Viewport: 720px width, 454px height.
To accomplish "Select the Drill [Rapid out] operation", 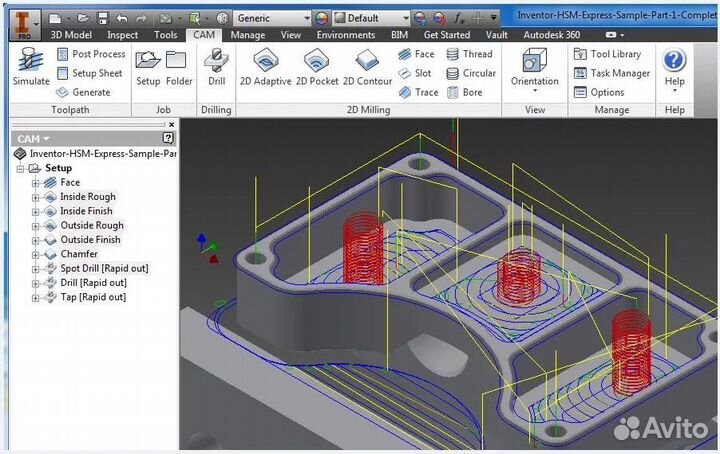I will (x=93, y=283).
